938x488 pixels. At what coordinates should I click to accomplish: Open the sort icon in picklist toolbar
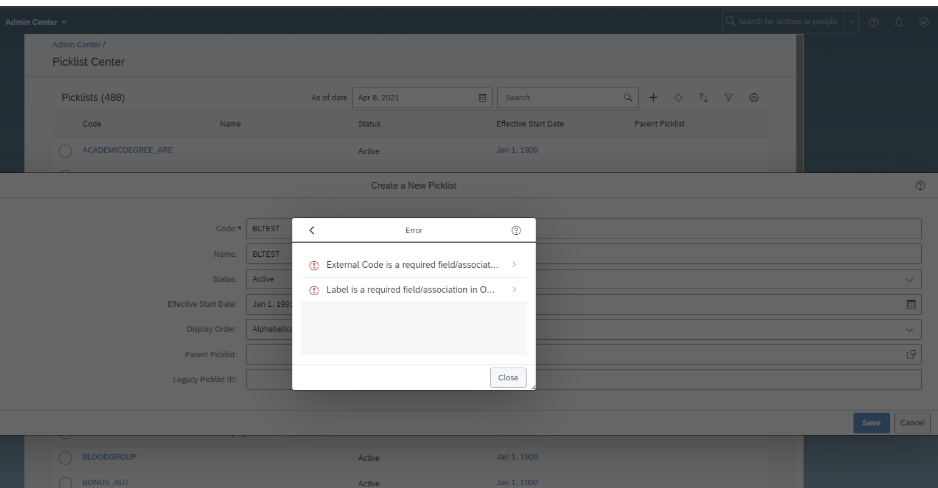pyautogui.click(x=704, y=97)
